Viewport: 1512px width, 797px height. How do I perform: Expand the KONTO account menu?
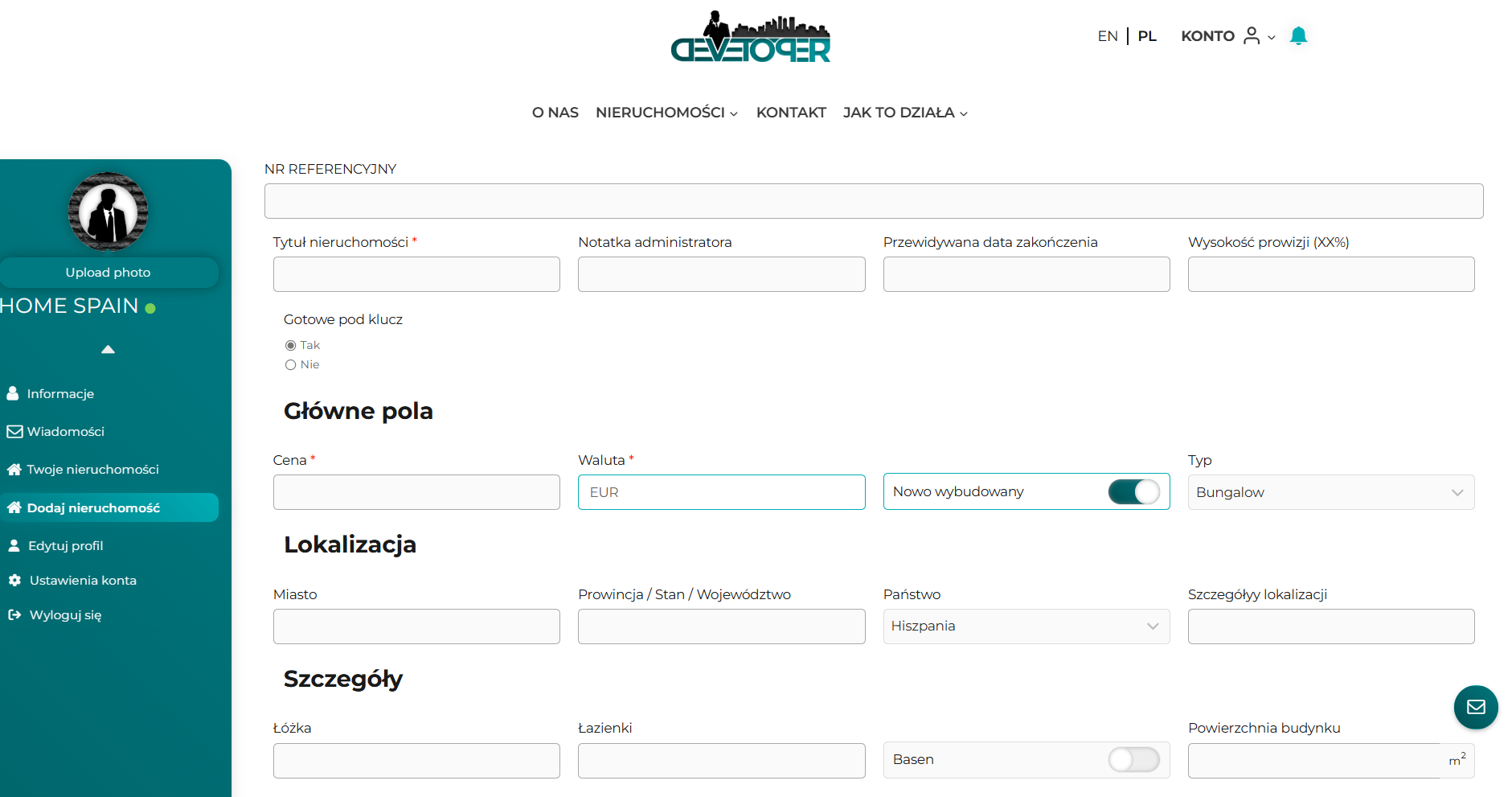pyautogui.click(x=1227, y=36)
